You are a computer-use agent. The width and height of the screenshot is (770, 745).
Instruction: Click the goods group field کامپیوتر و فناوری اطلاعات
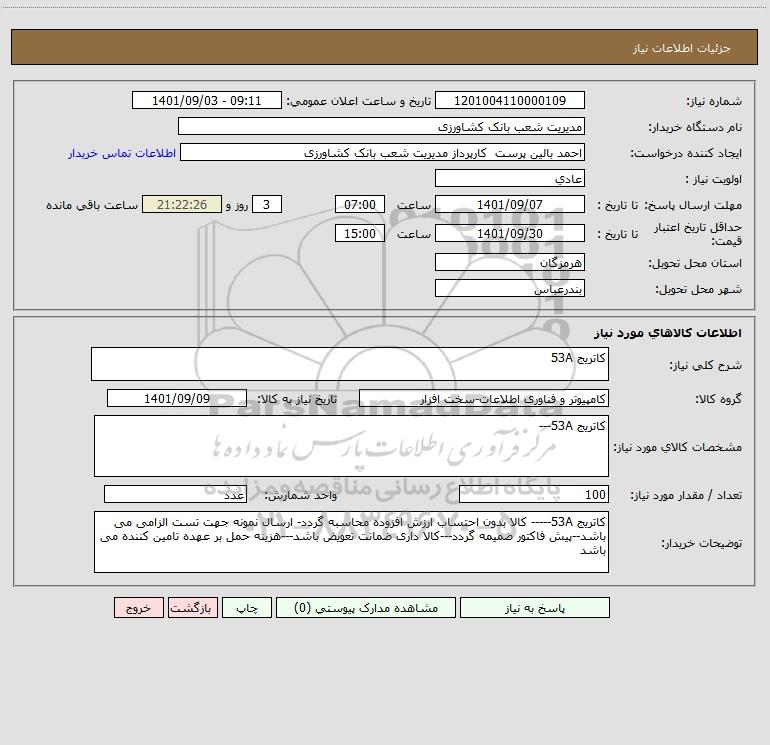(x=484, y=398)
